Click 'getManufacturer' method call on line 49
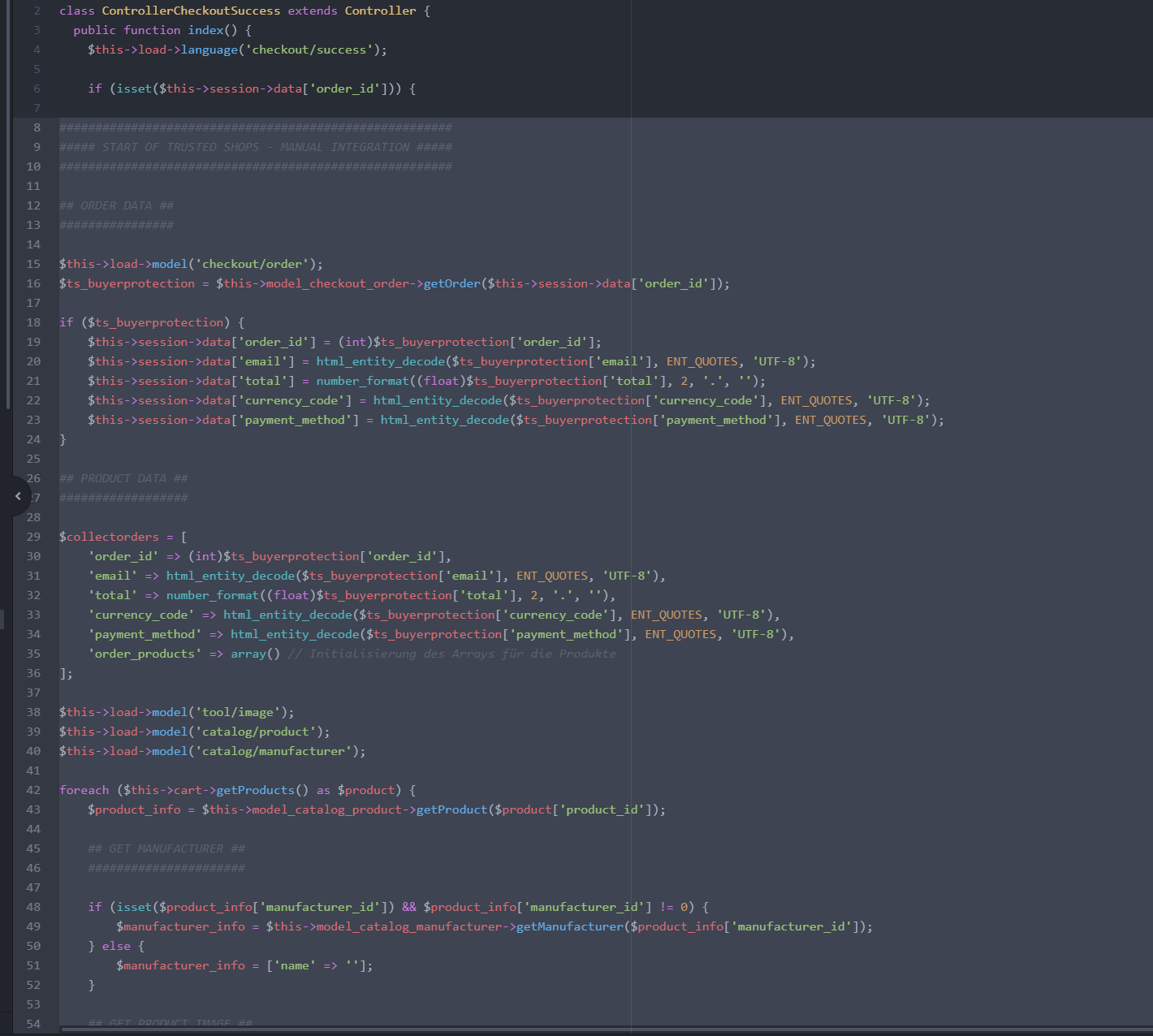Image resolution: width=1153 pixels, height=1036 pixels. (x=569, y=926)
